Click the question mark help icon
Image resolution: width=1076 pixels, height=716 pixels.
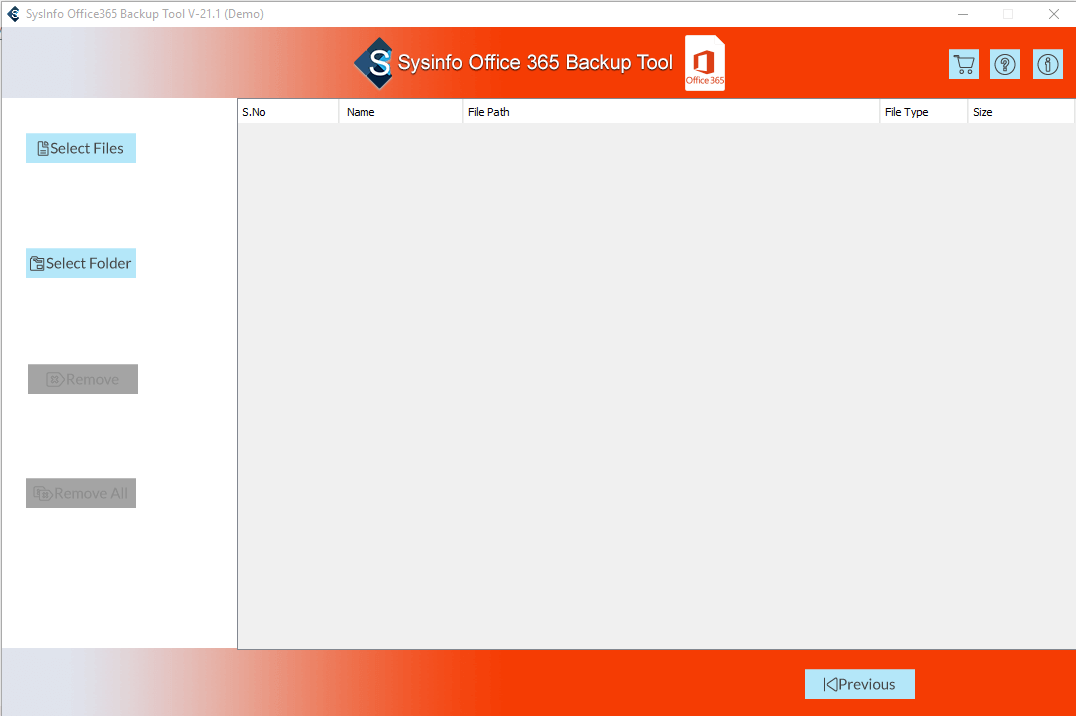click(x=1005, y=64)
